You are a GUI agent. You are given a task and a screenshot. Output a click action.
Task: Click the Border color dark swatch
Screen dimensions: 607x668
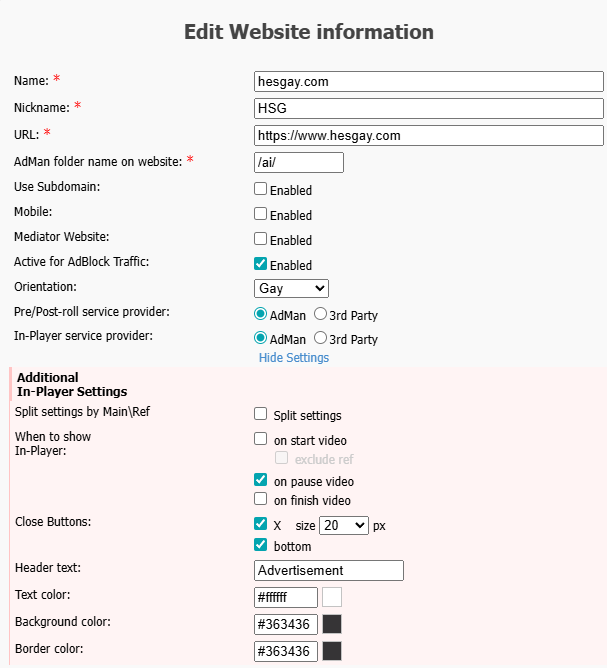332,651
